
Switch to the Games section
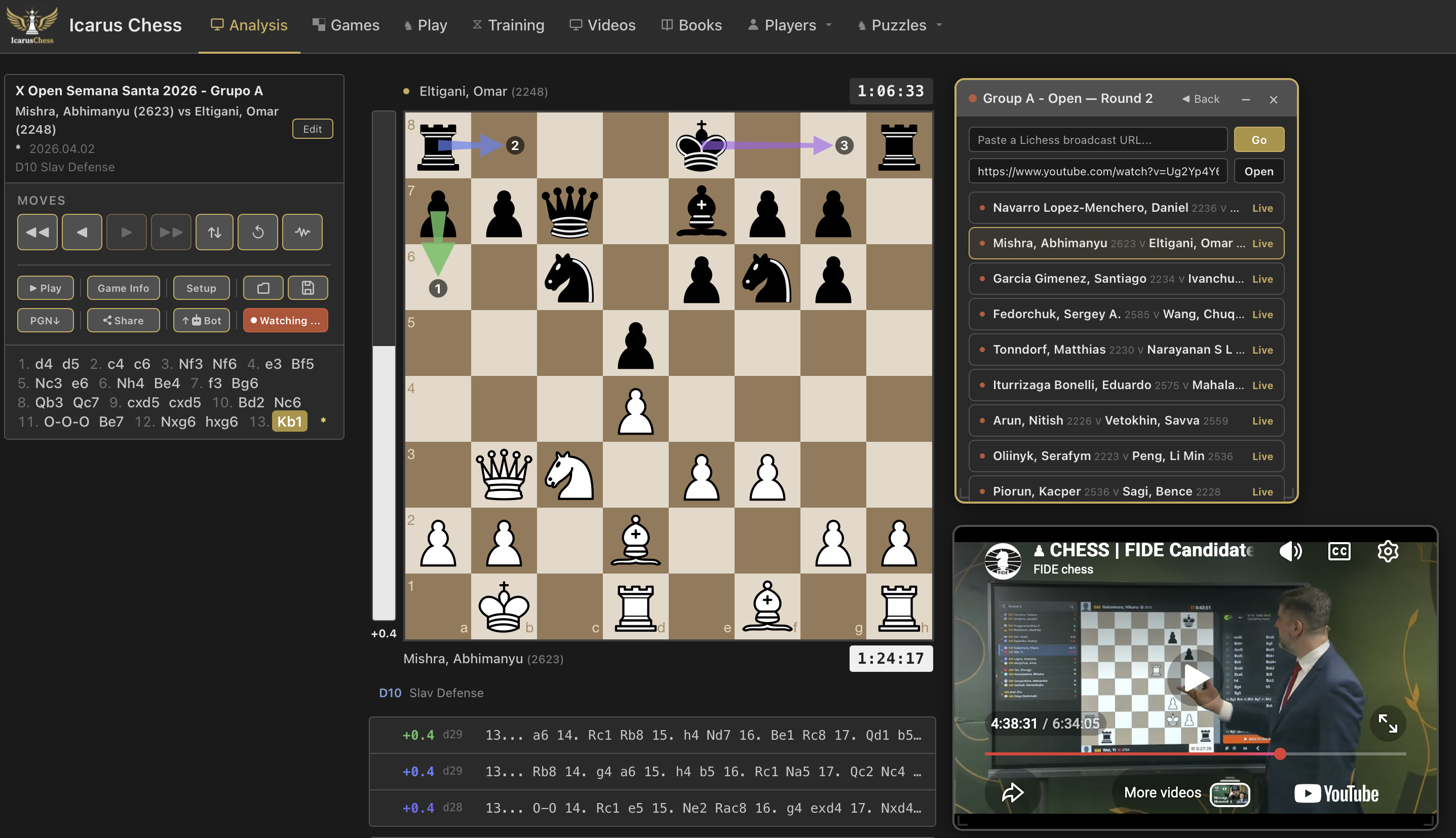point(346,25)
